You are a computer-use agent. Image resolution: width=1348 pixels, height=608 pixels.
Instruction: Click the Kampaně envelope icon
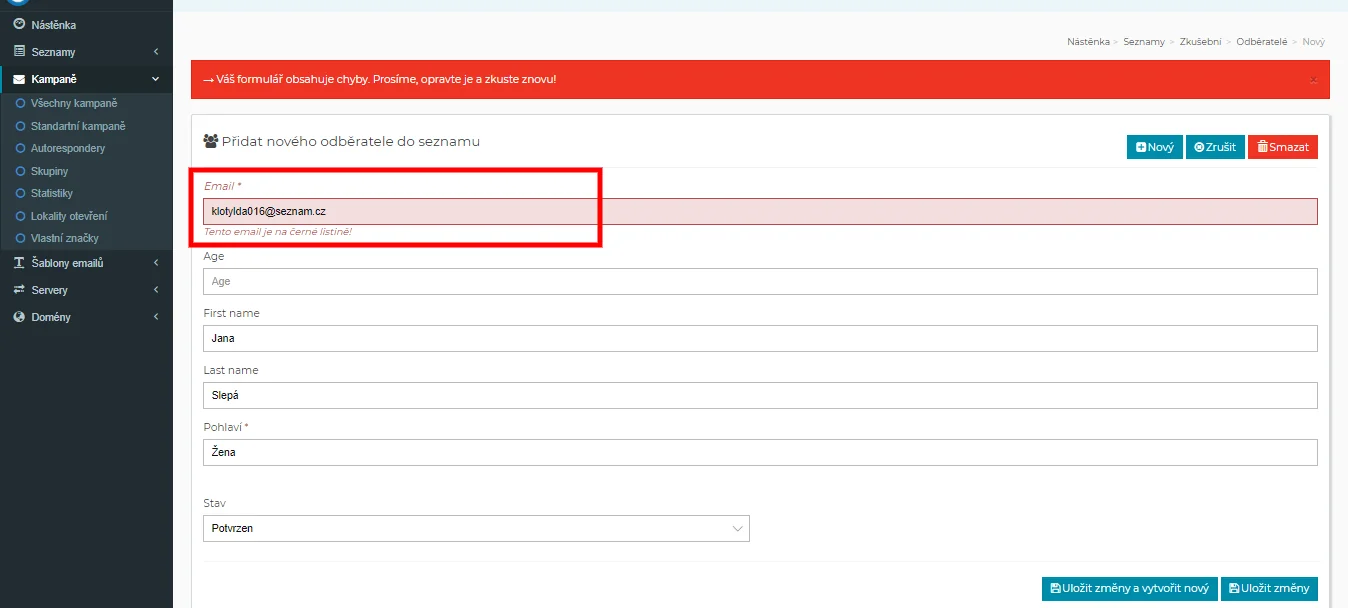(x=19, y=79)
